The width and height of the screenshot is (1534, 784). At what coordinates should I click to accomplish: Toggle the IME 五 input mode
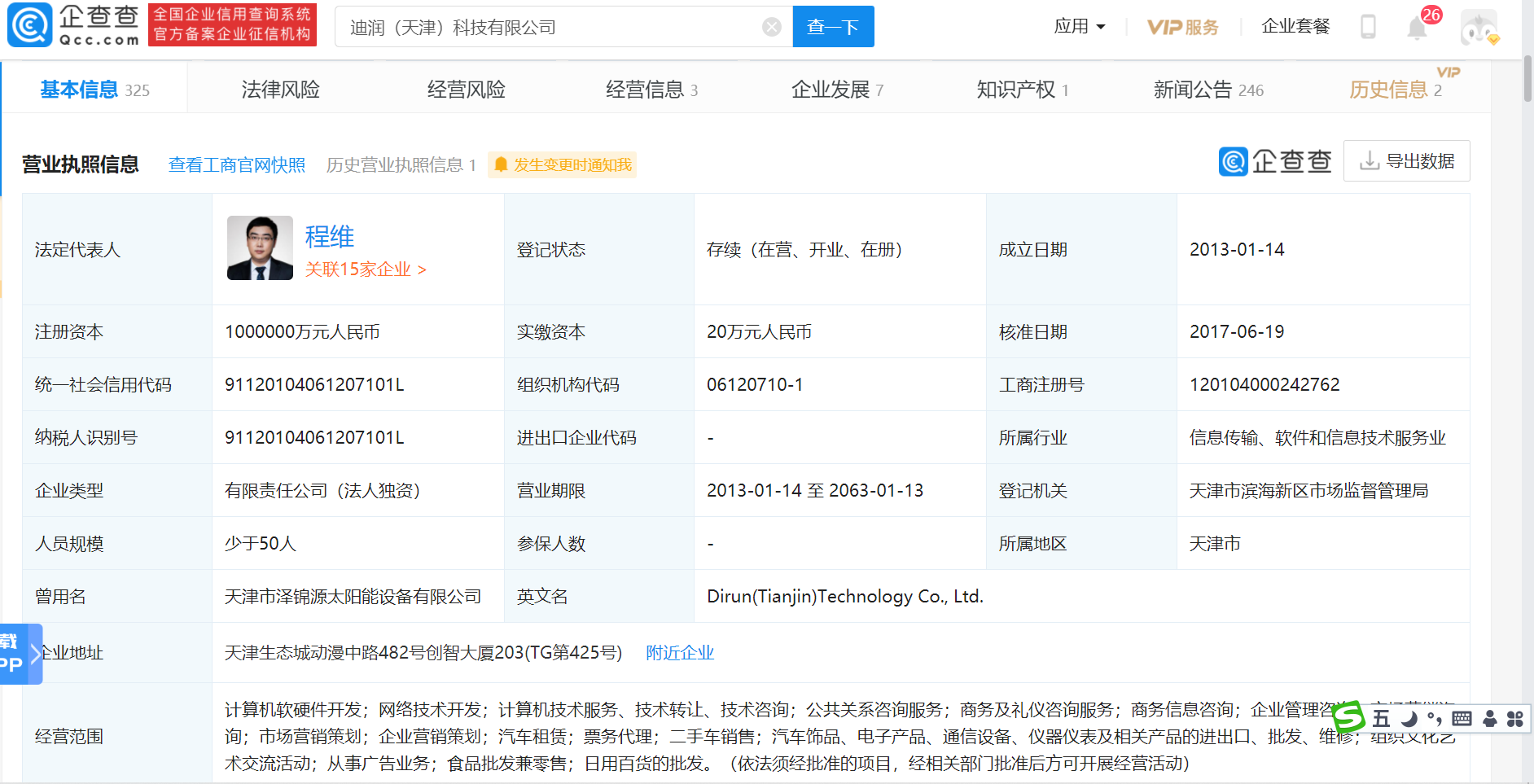pos(1382,718)
